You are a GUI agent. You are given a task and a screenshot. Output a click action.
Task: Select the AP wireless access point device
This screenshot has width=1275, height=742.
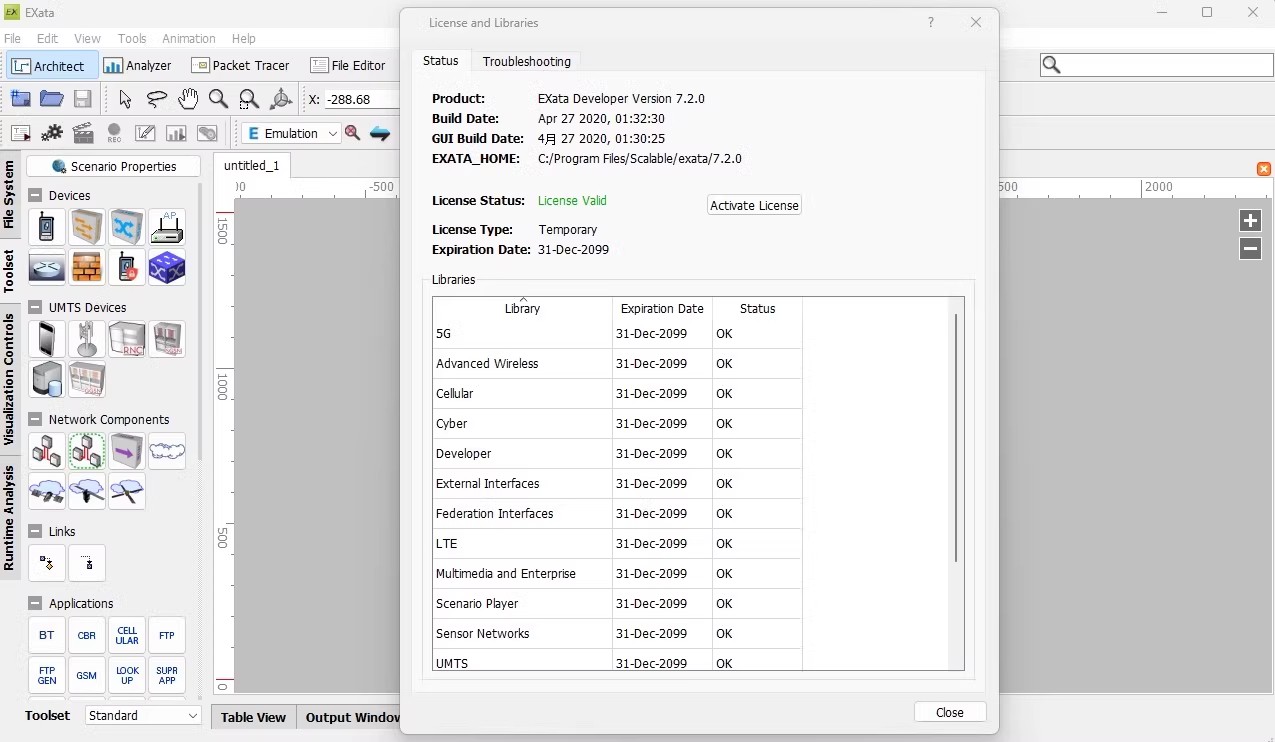167,227
